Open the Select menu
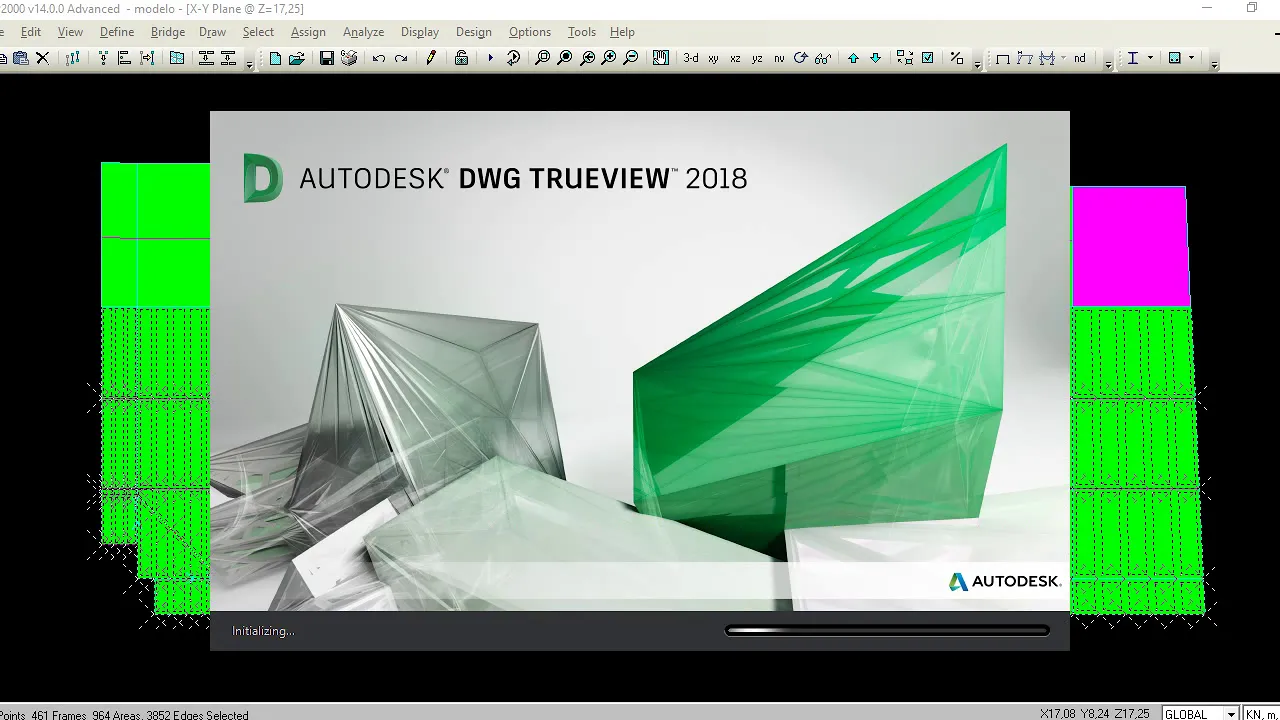 tap(258, 32)
